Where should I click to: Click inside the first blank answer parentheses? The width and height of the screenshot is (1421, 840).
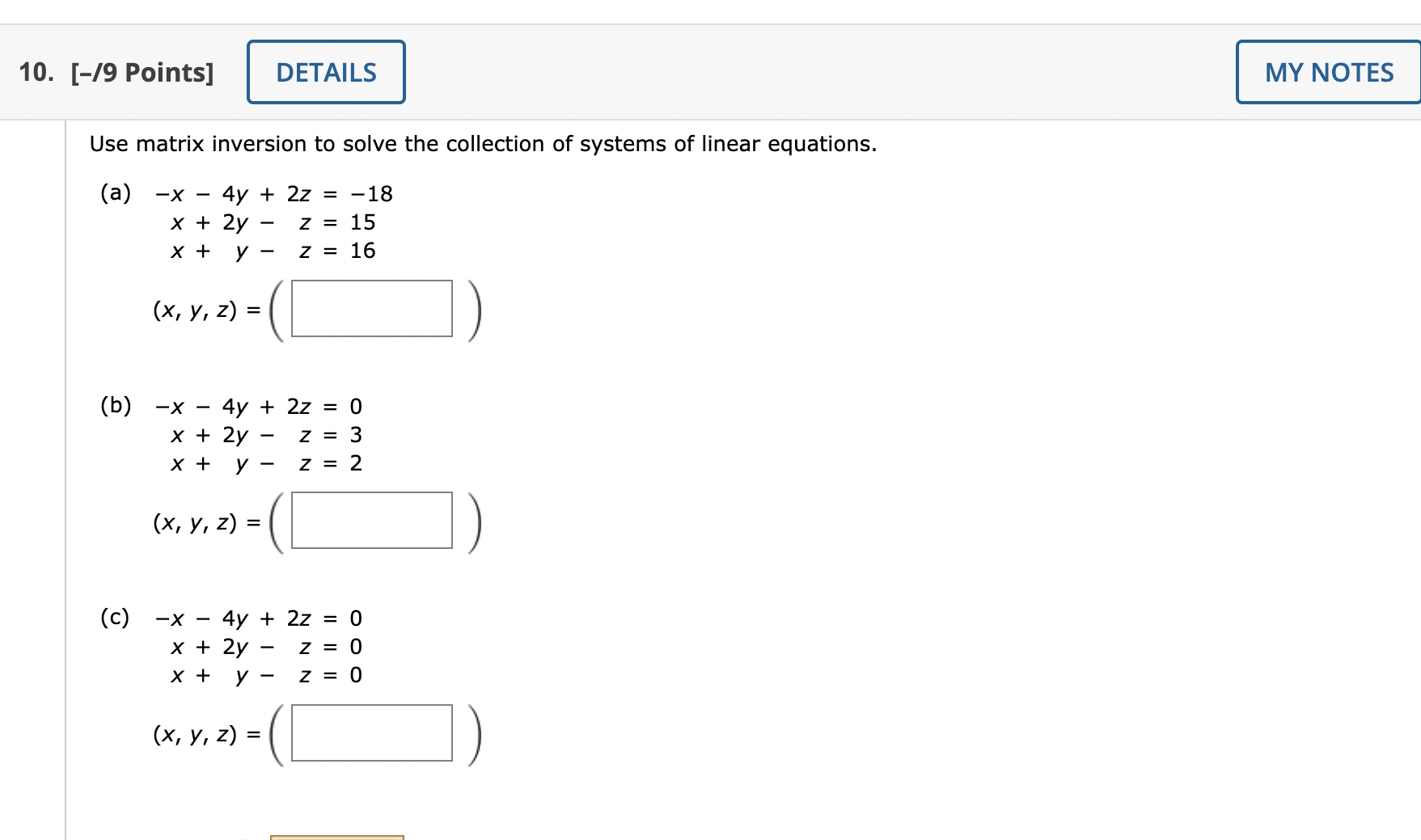371,309
